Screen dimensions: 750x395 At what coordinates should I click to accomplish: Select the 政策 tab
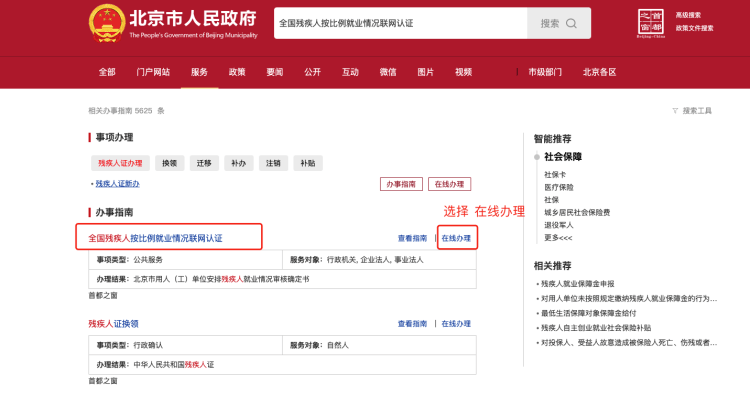tap(237, 72)
